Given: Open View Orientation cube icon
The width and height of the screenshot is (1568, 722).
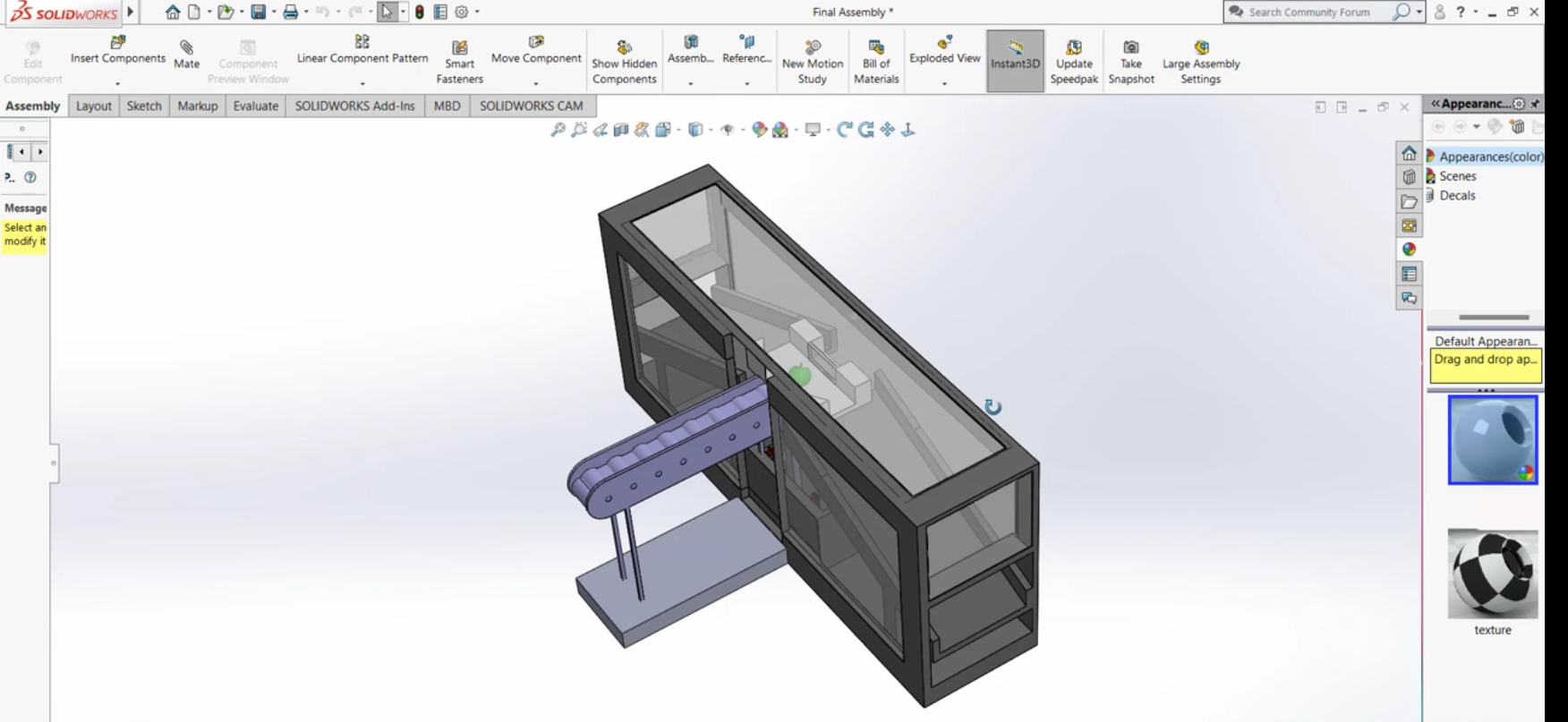Looking at the screenshot, I should 662,130.
